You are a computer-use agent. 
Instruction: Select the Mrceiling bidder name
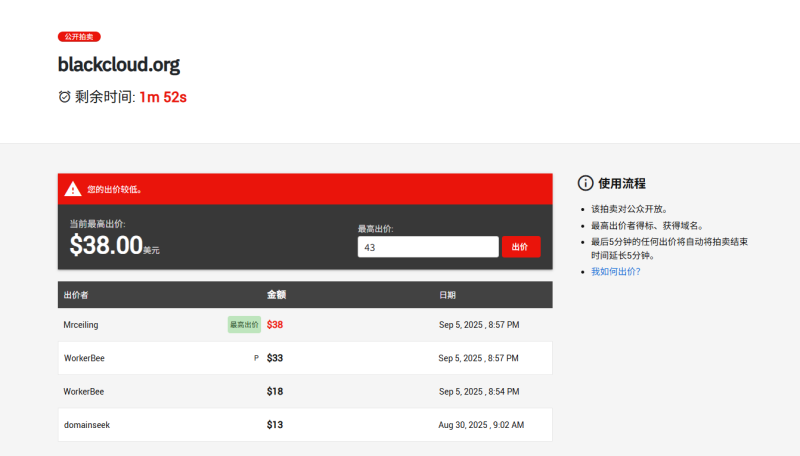pyautogui.click(x=81, y=325)
